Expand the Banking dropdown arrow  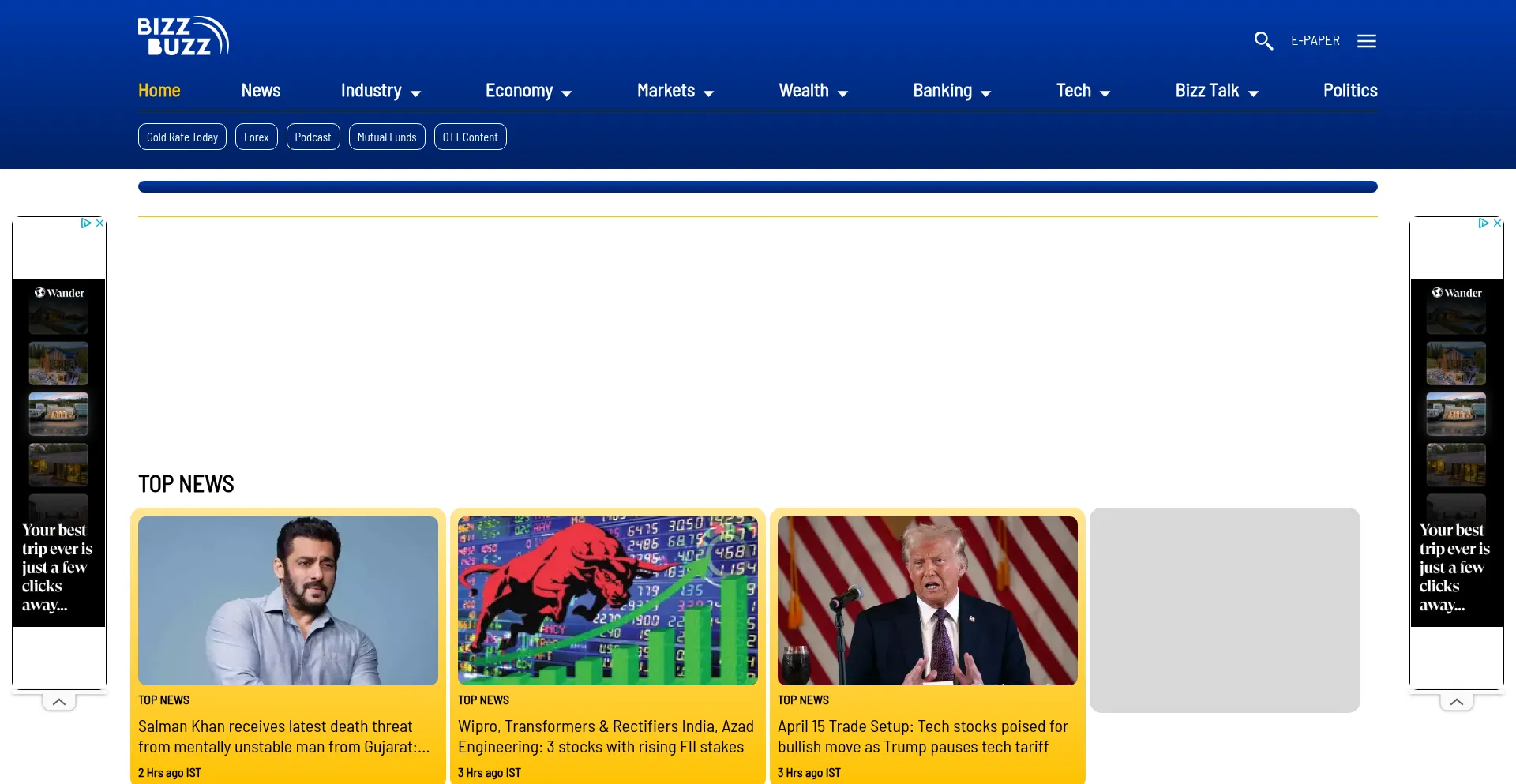tap(985, 94)
